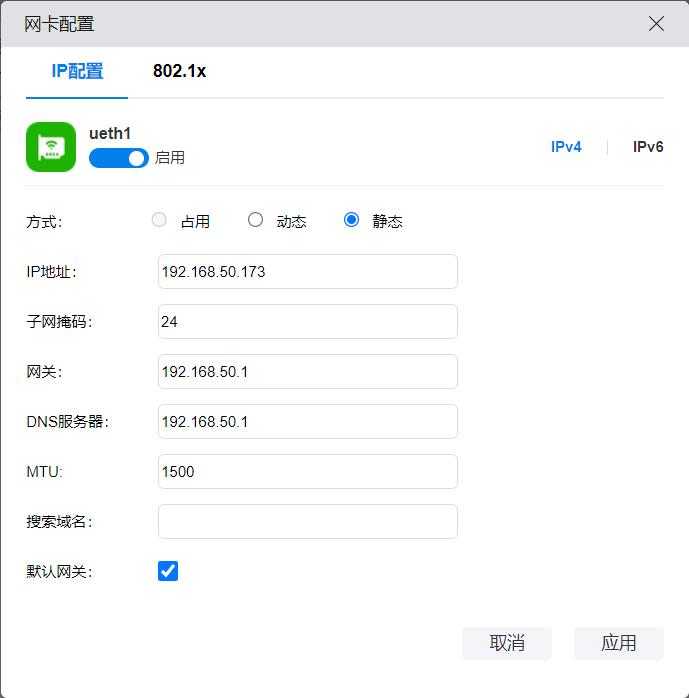Select the 静态 radio button
Screen dimensions: 689x698
pos(351,220)
